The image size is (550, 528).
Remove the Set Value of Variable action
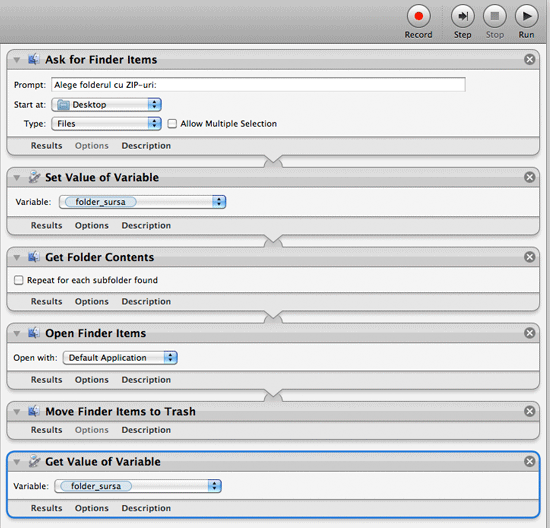(x=530, y=177)
